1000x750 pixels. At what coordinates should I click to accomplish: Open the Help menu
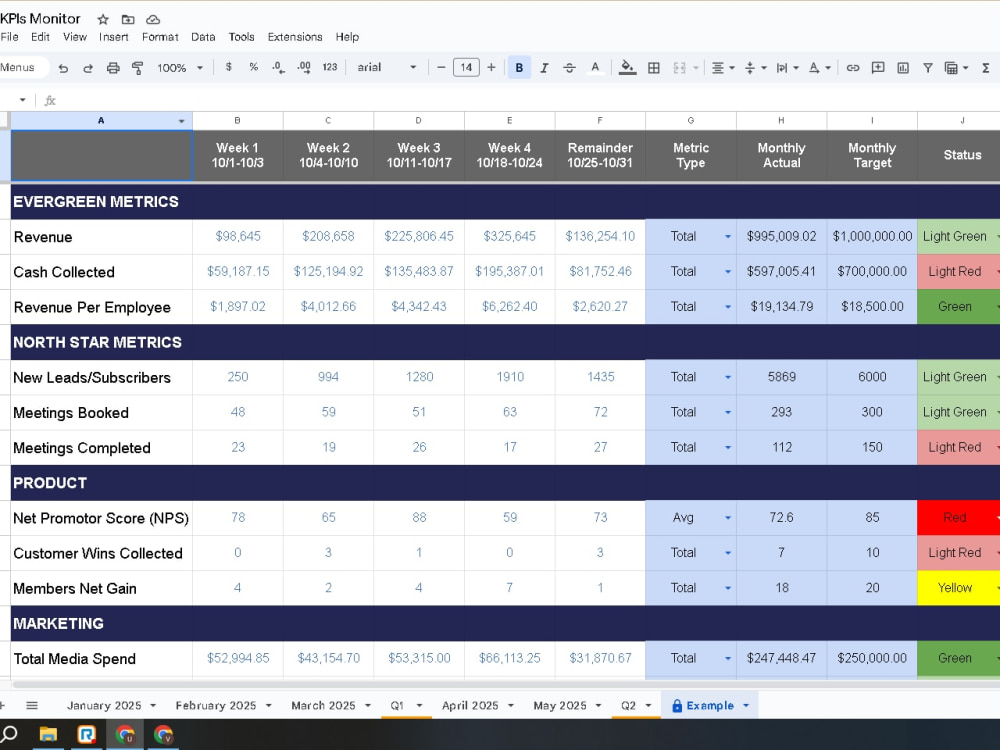pyautogui.click(x=347, y=37)
